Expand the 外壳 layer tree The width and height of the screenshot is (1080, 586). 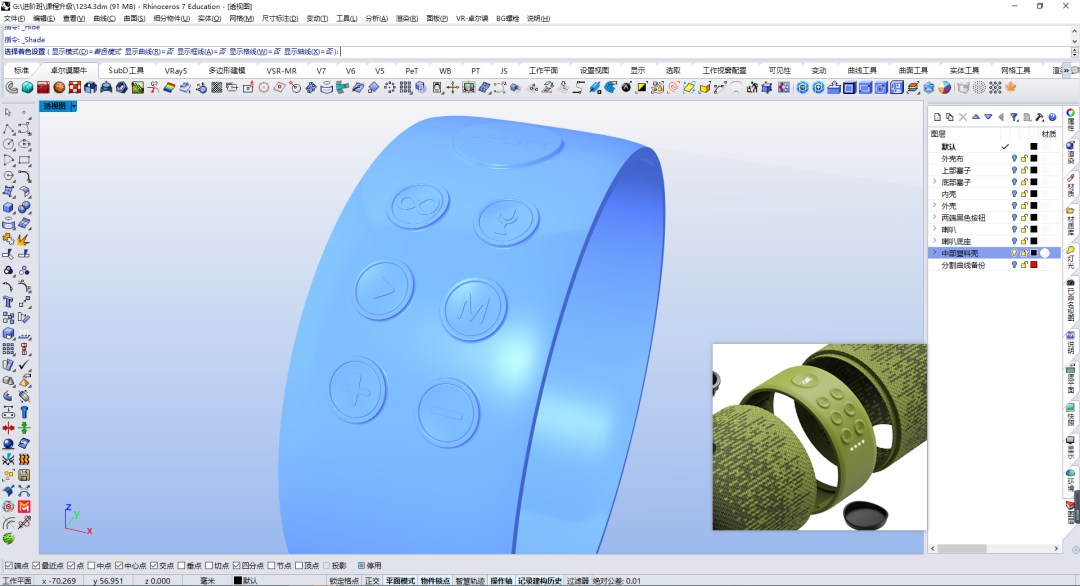935,205
